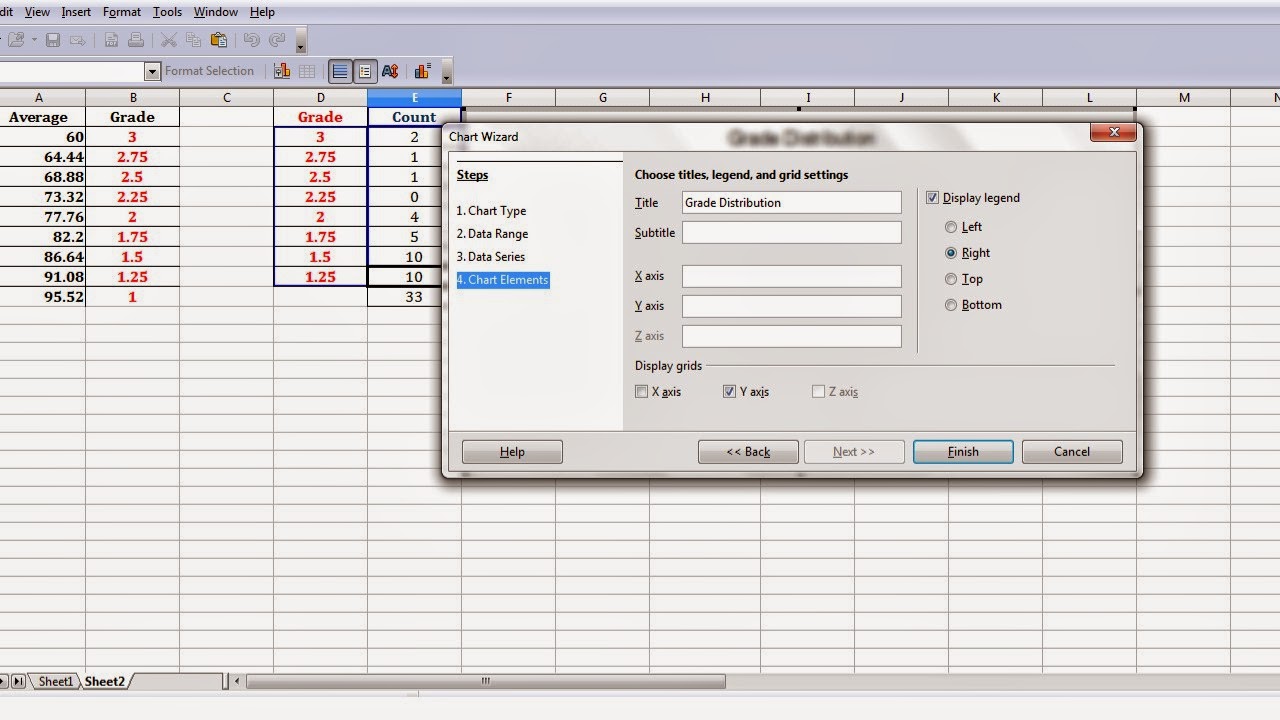Toggle the Legend On/Off icon
This screenshot has height=720, width=1280.
pyautogui.click(x=365, y=70)
